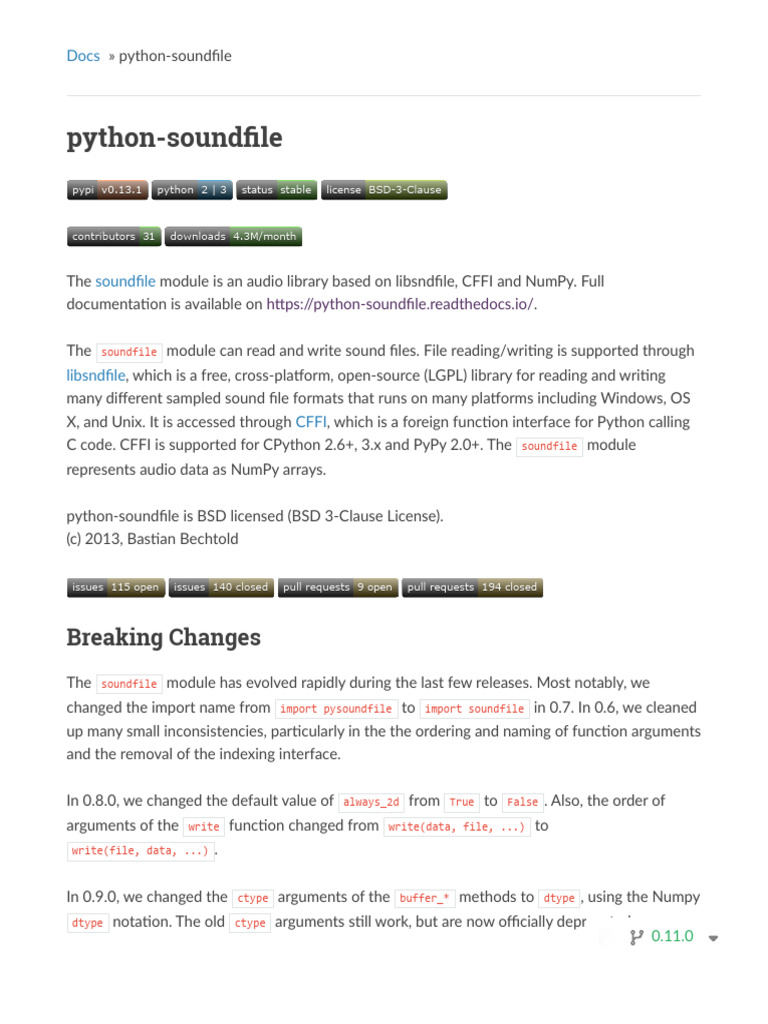Image resolution: width=768 pixels, height=1024 pixels.
Task: Click the pypi v0.13.1 badge
Action: coord(108,190)
